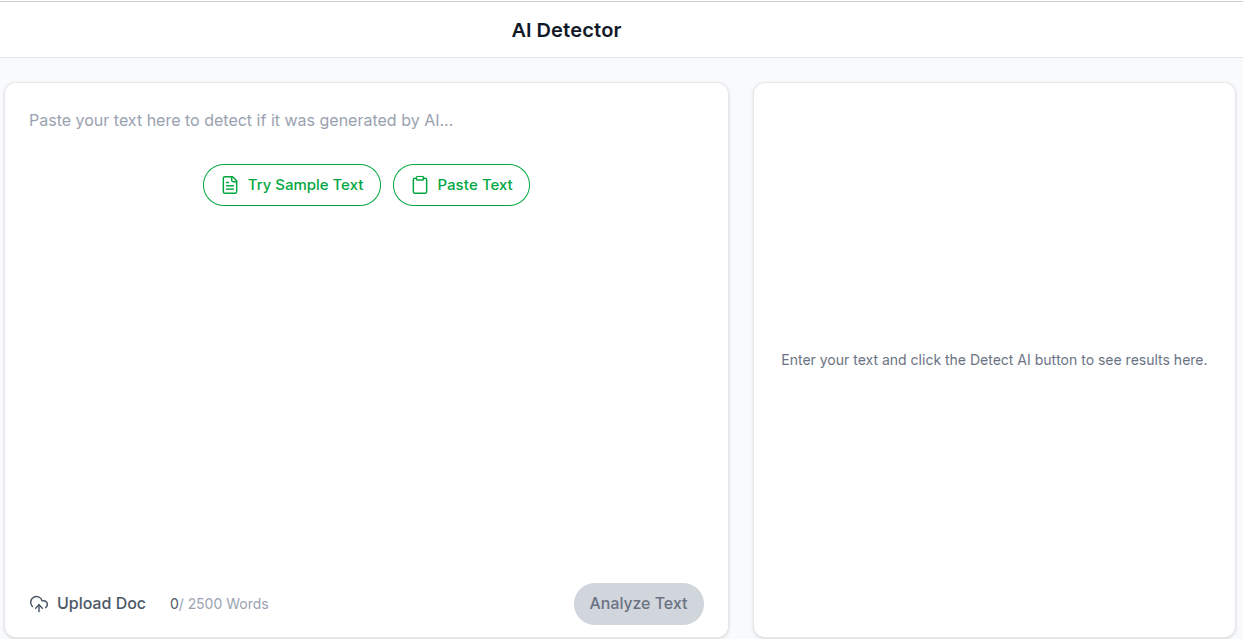The height and width of the screenshot is (639, 1243).
Task: Click the AI Detector page heading
Action: click(566, 31)
